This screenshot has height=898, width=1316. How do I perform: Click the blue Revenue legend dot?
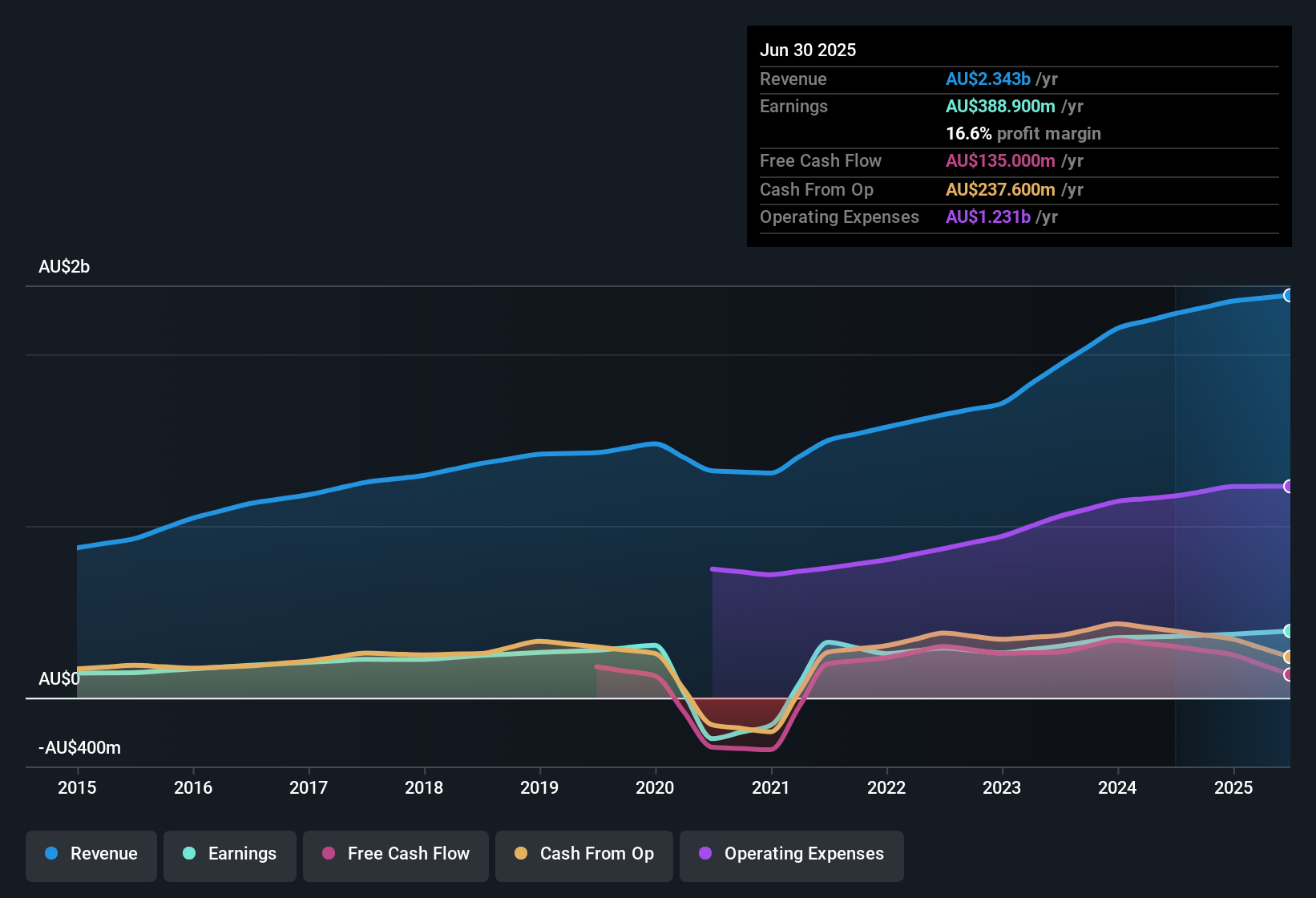50,854
